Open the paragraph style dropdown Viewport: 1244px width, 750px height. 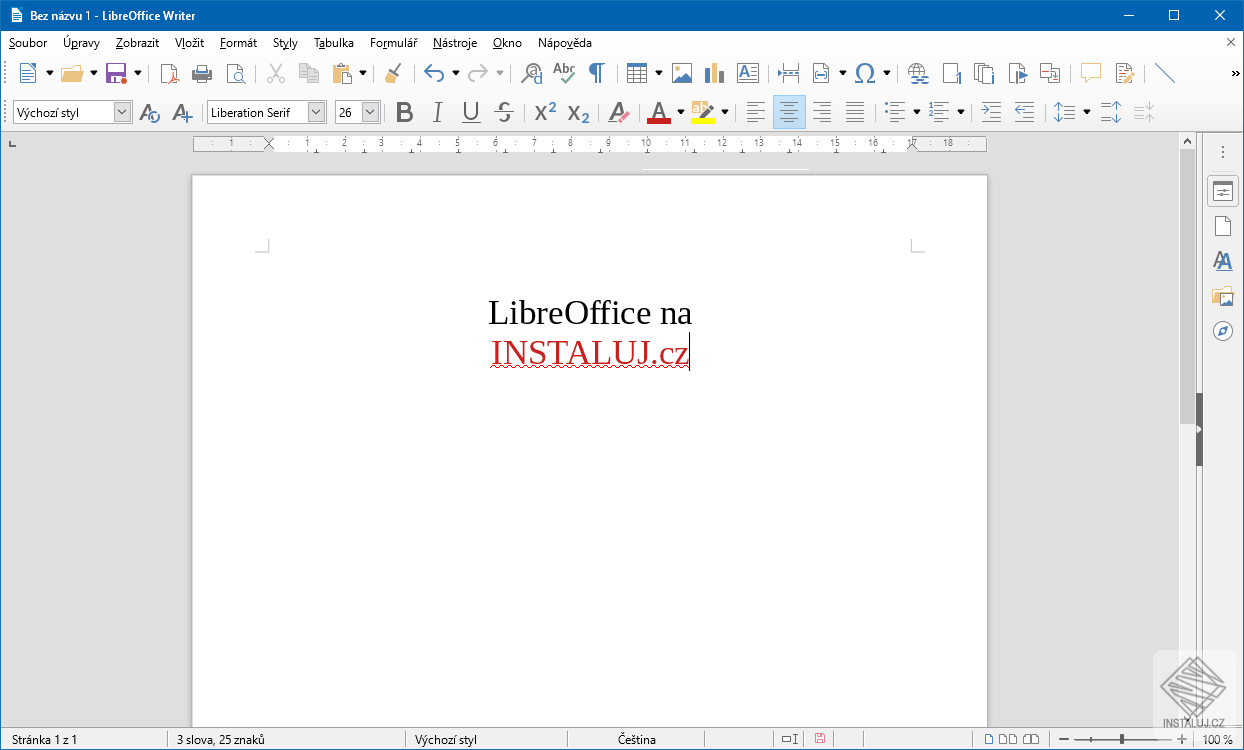pos(122,112)
